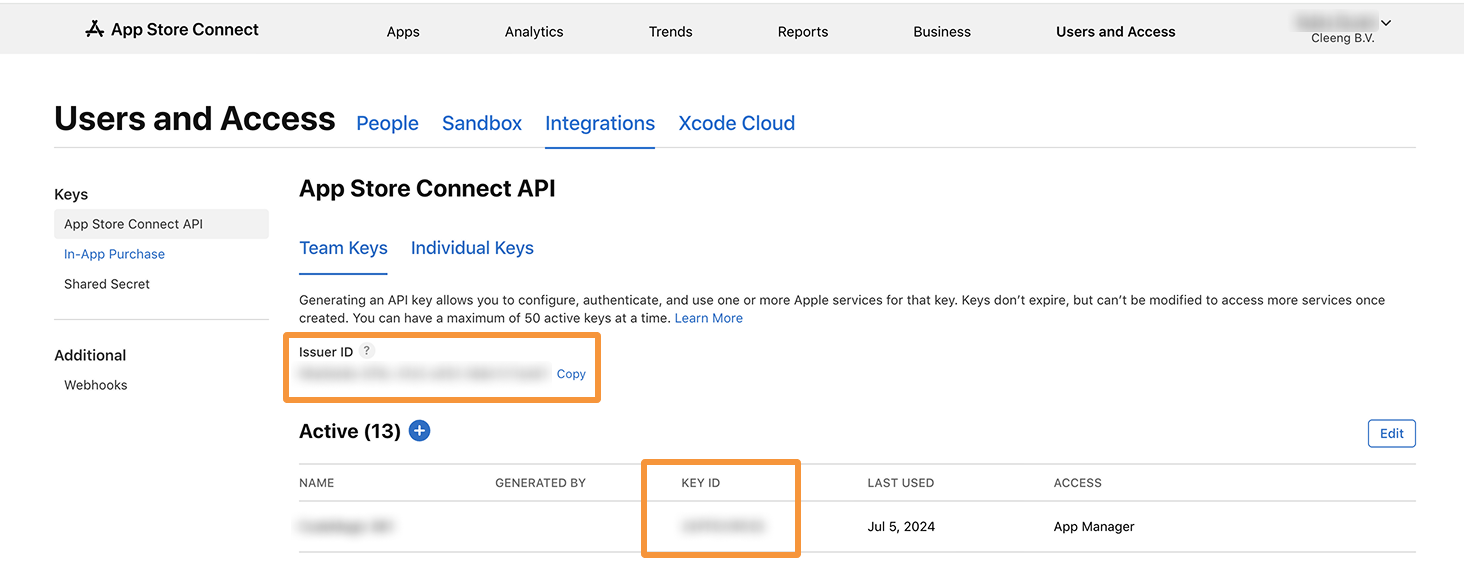Click the NAME column header

(317, 483)
